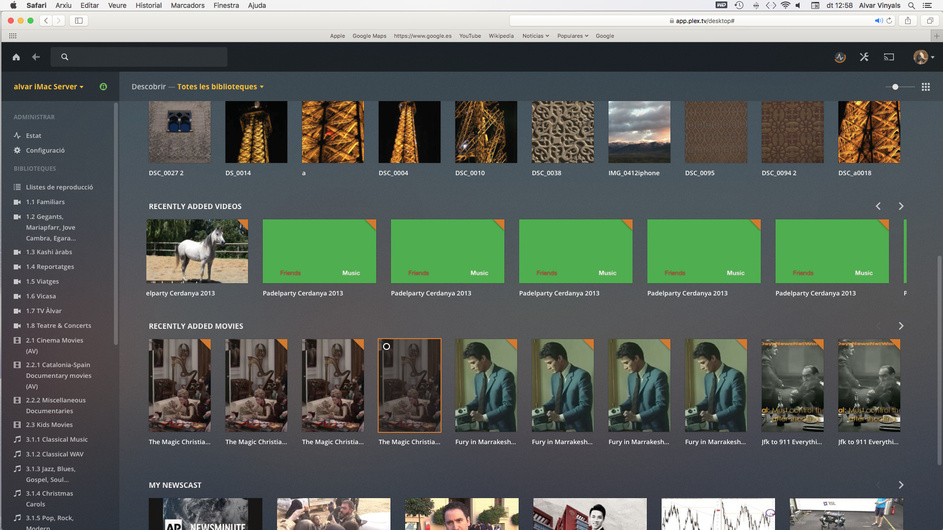Open Estat in sidebar

tap(33, 136)
